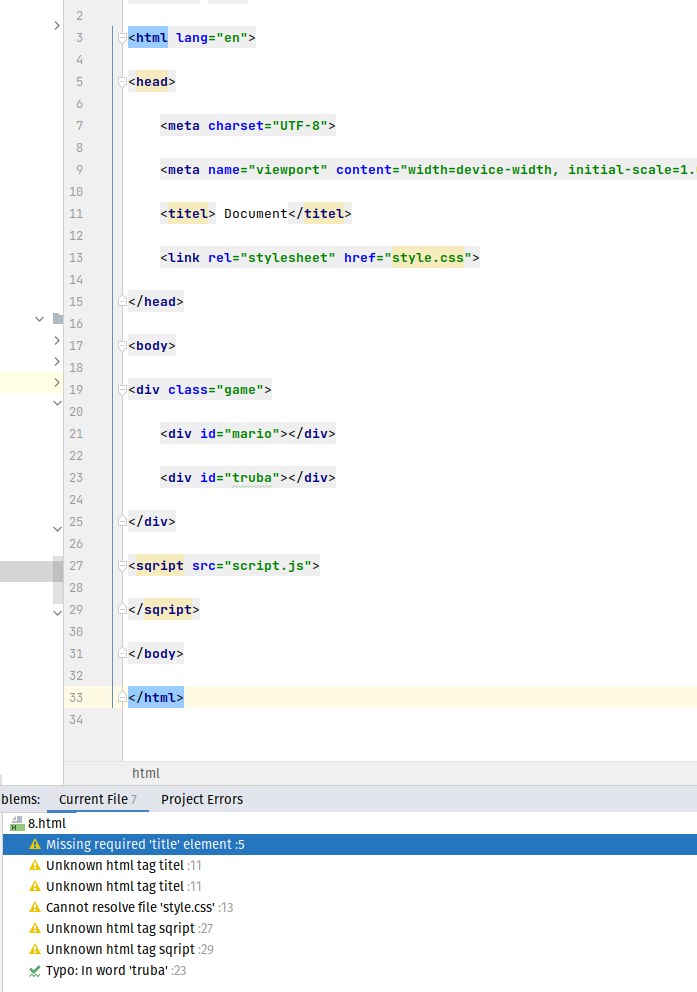Viewport: 697px width, 992px height.
Task: Expand the chevron in the yellow highlighted project tree row
Action: click(x=57, y=382)
